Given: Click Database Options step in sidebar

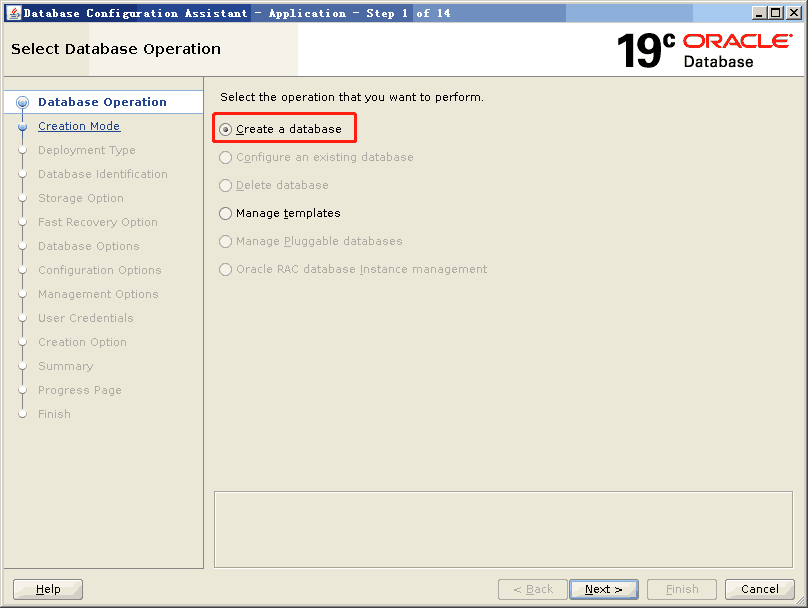Looking at the screenshot, I should point(89,246).
